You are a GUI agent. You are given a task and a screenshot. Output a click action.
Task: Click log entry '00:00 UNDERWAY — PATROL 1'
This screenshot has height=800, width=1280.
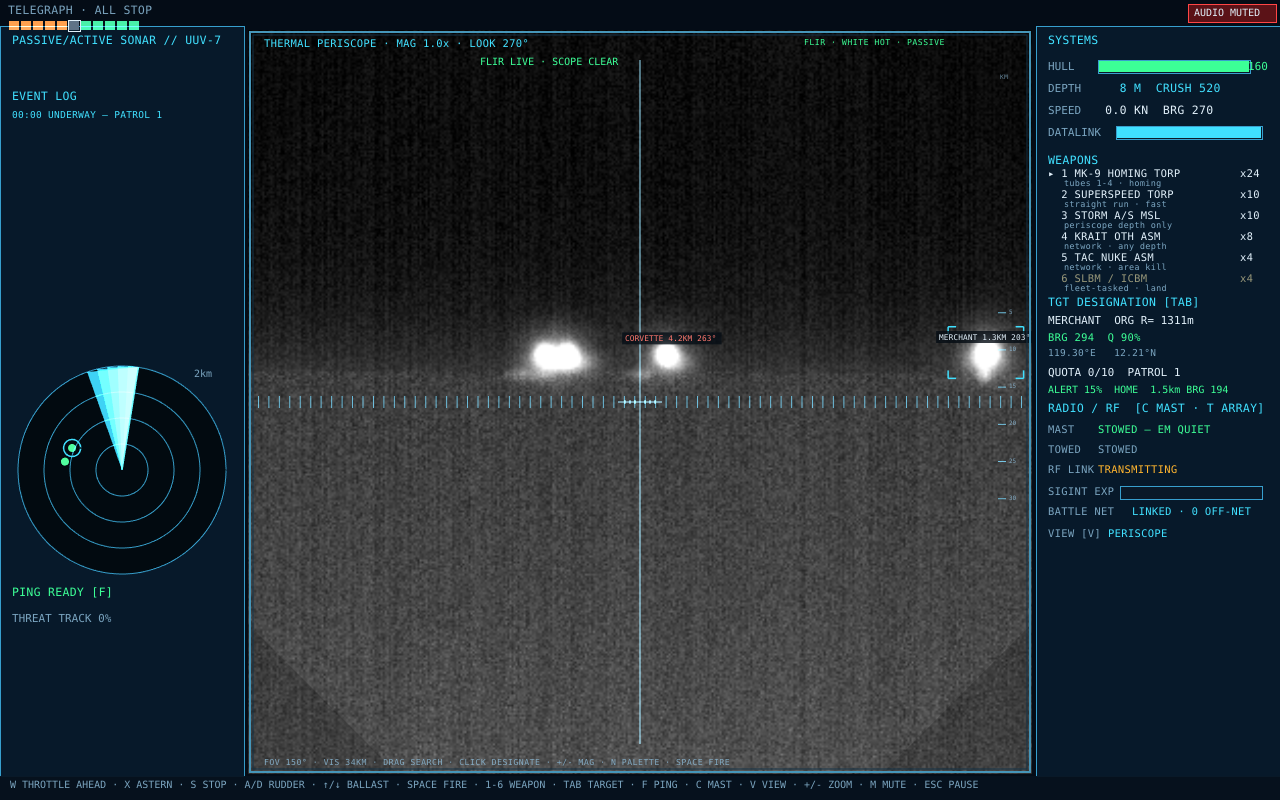point(87,115)
